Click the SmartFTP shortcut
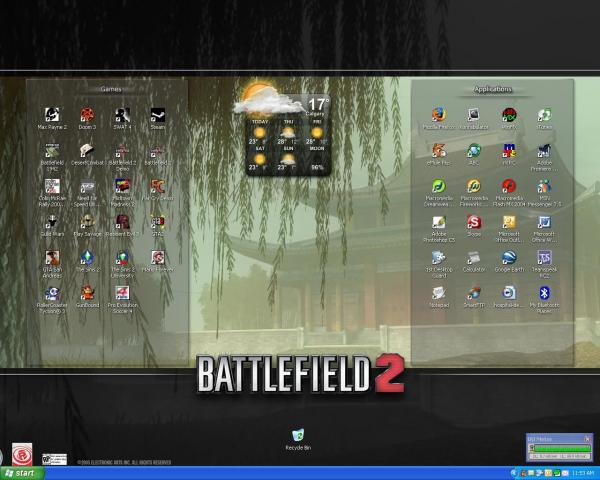This screenshot has width=600, height=480. click(x=474, y=293)
